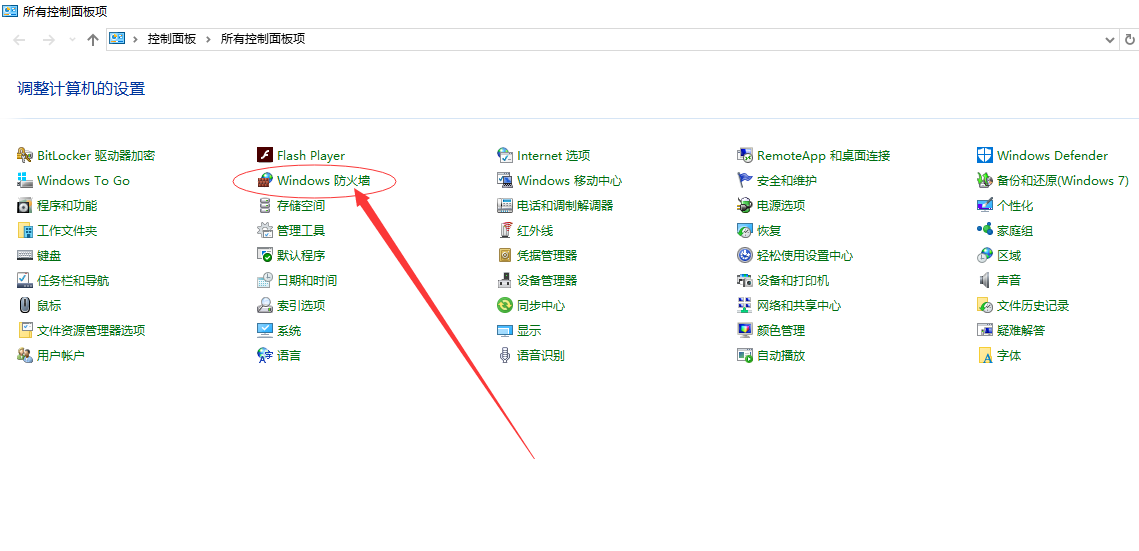Click the 设备管理器 icon
The width and height of the screenshot is (1139, 551).
pos(505,280)
